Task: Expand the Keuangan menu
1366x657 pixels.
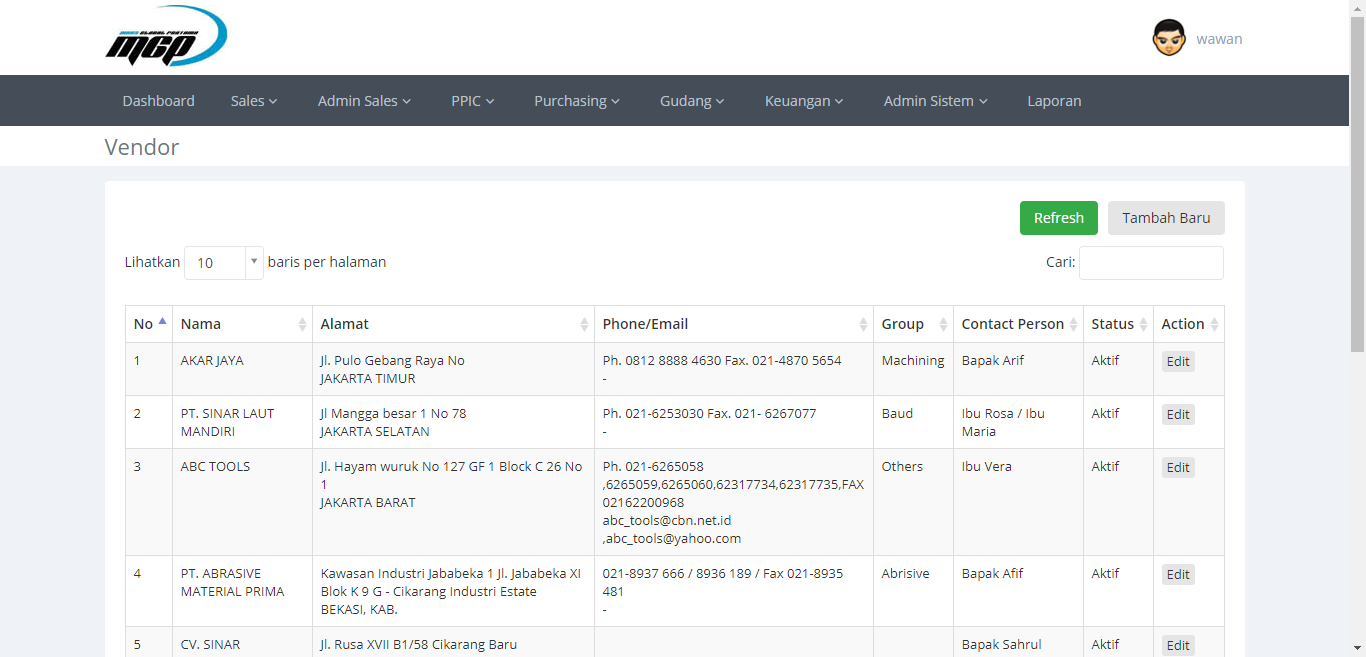Action: click(x=804, y=101)
